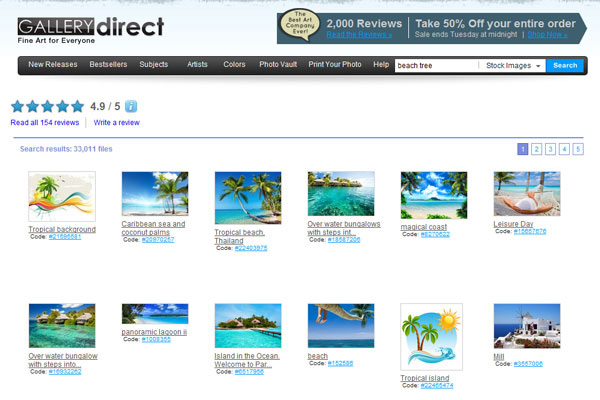Click code link under Mill
This screenshot has width=600, height=400.
pyautogui.click(x=528, y=364)
